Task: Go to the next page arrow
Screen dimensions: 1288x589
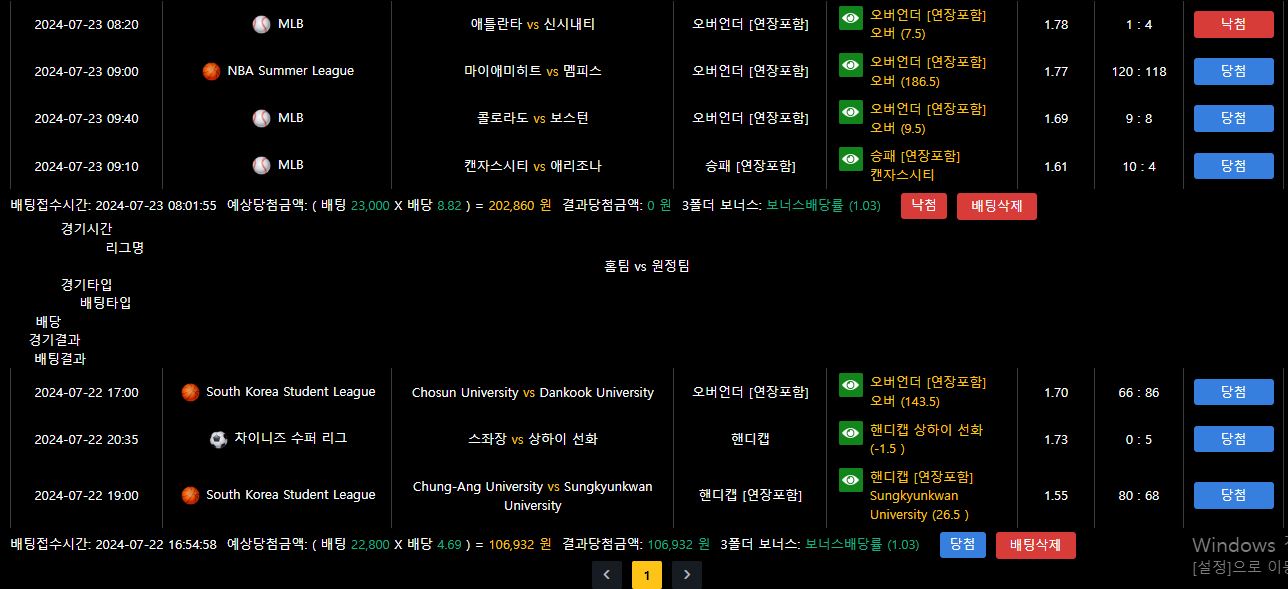Action: [686, 575]
